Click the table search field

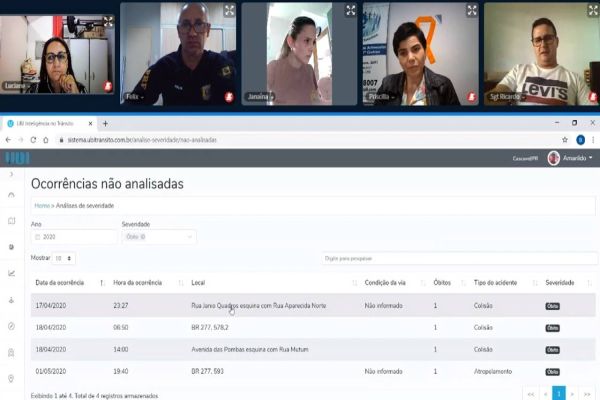point(400,258)
